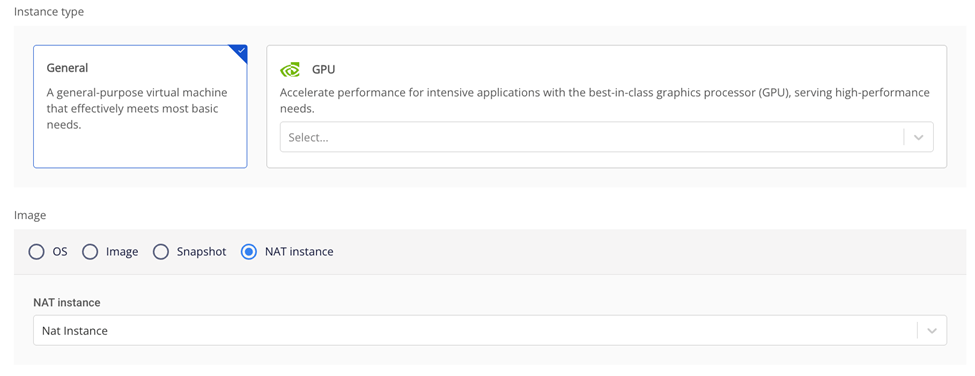Click the 'Image' section heading
975x376 pixels.
pyautogui.click(x=30, y=215)
